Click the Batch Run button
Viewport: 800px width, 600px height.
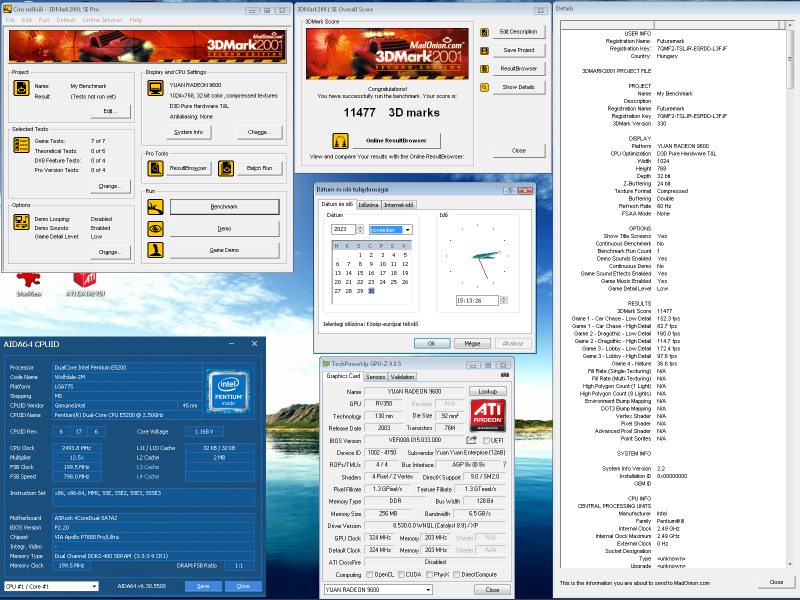[260, 168]
